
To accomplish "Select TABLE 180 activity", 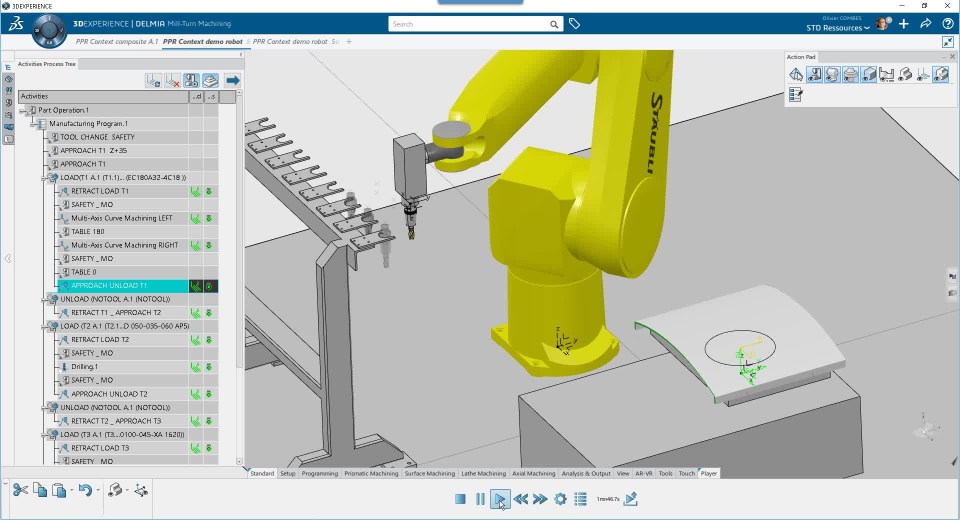I will tap(88, 232).
